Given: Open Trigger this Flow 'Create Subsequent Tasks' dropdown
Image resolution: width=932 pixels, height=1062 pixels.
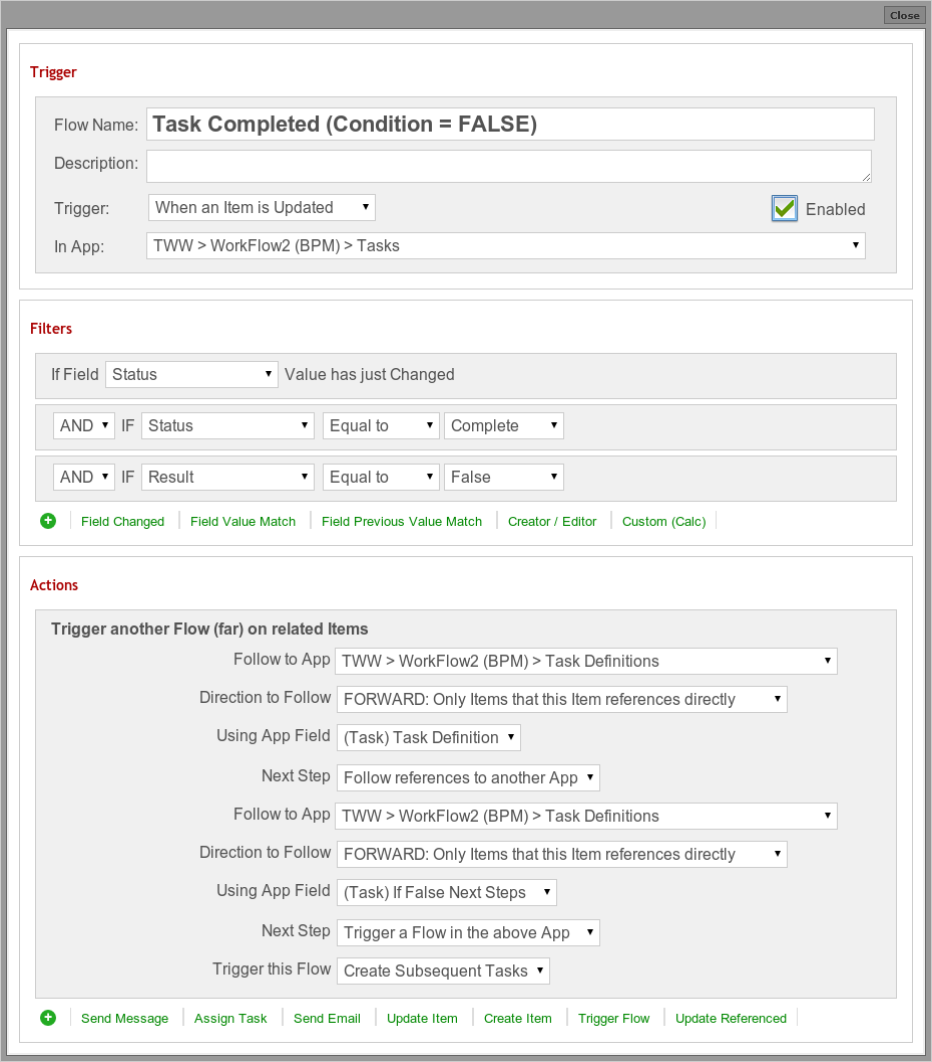Looking at the screenshot, I should 443,971.
